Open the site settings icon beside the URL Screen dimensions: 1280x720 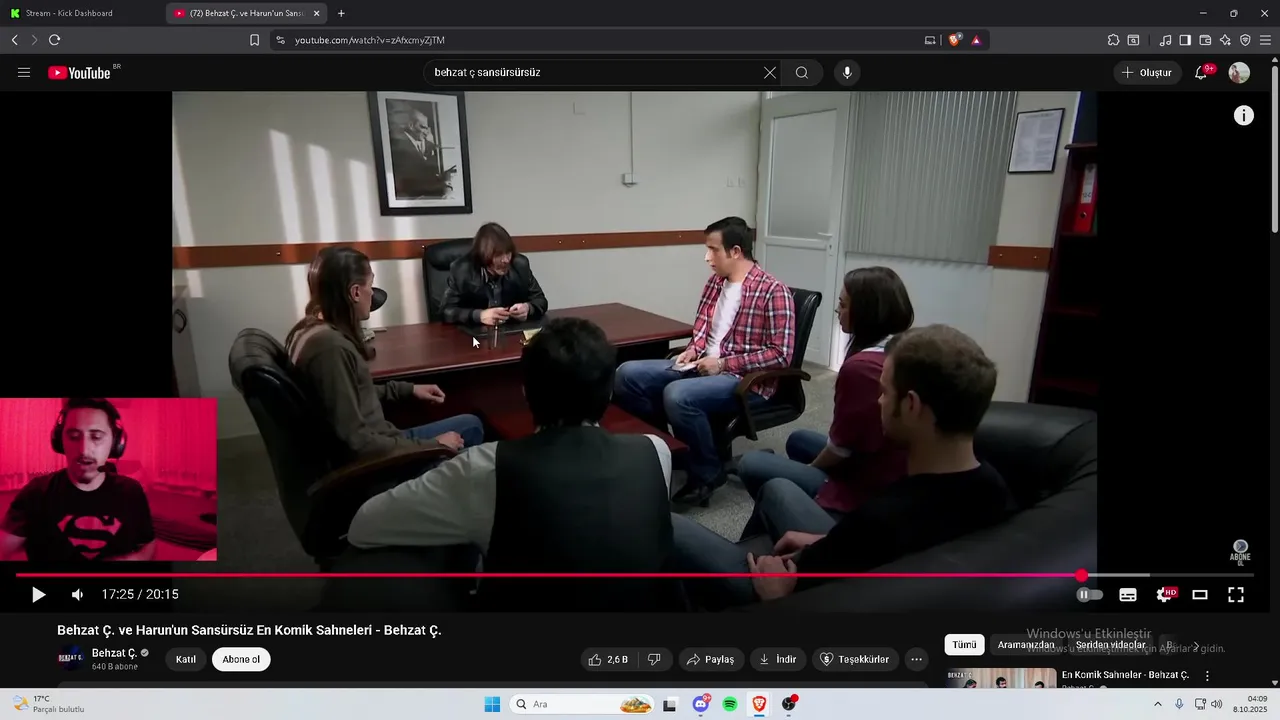(279, 40)
